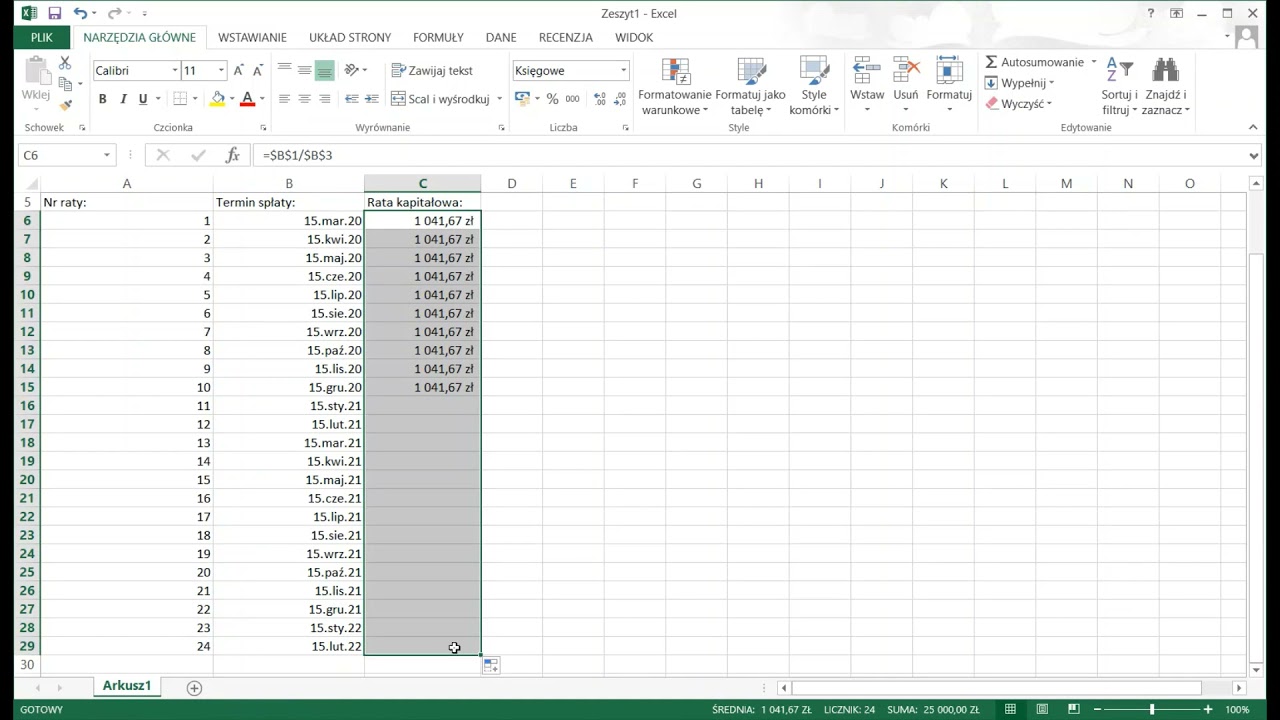Screen dimensions: 1280x720
Task: Increase indent icon
Action: pos(372,99)
